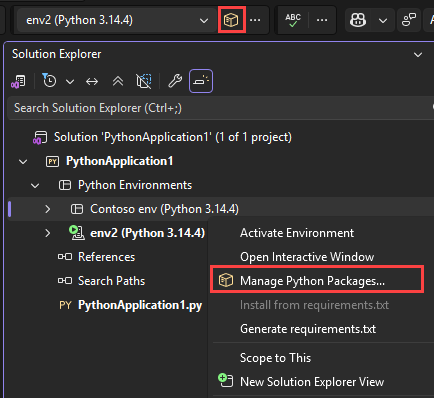Click the active environment icon beside env2
This screenshot has height=398, width=434.
77,233
